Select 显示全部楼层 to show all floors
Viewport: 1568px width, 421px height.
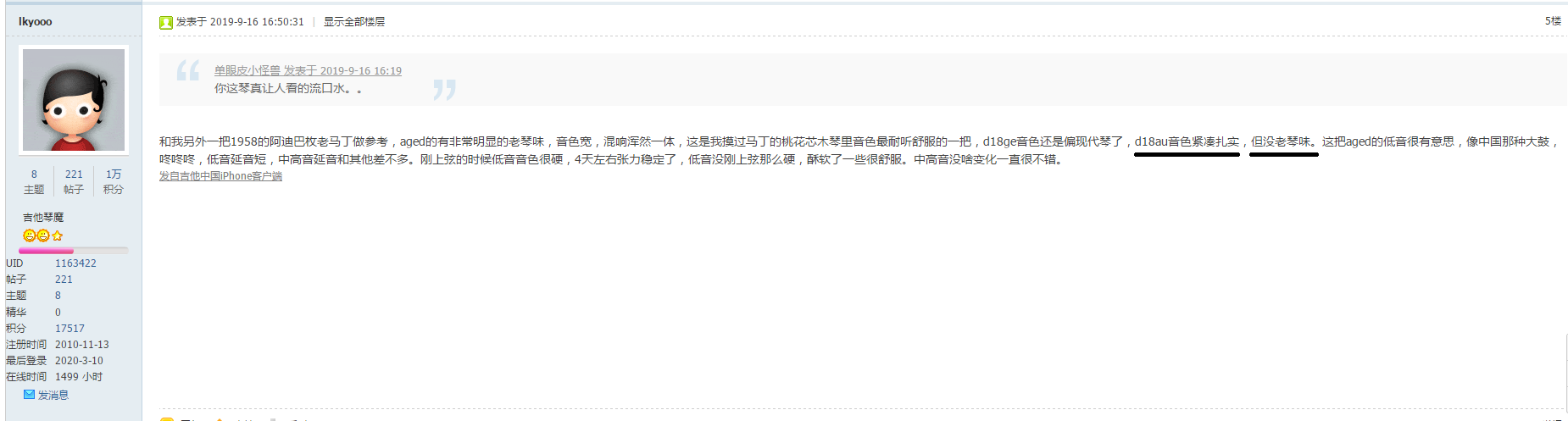pyautogui.click(x=354, y=22)
